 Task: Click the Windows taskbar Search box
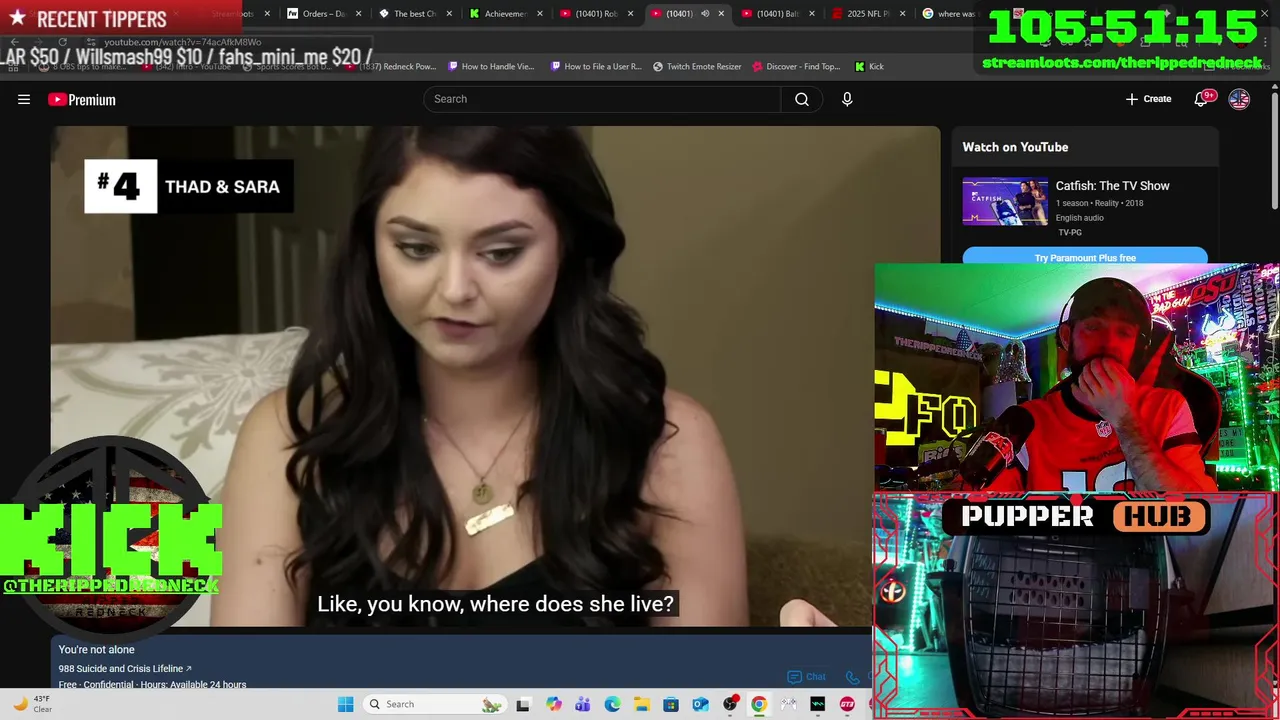433,704
